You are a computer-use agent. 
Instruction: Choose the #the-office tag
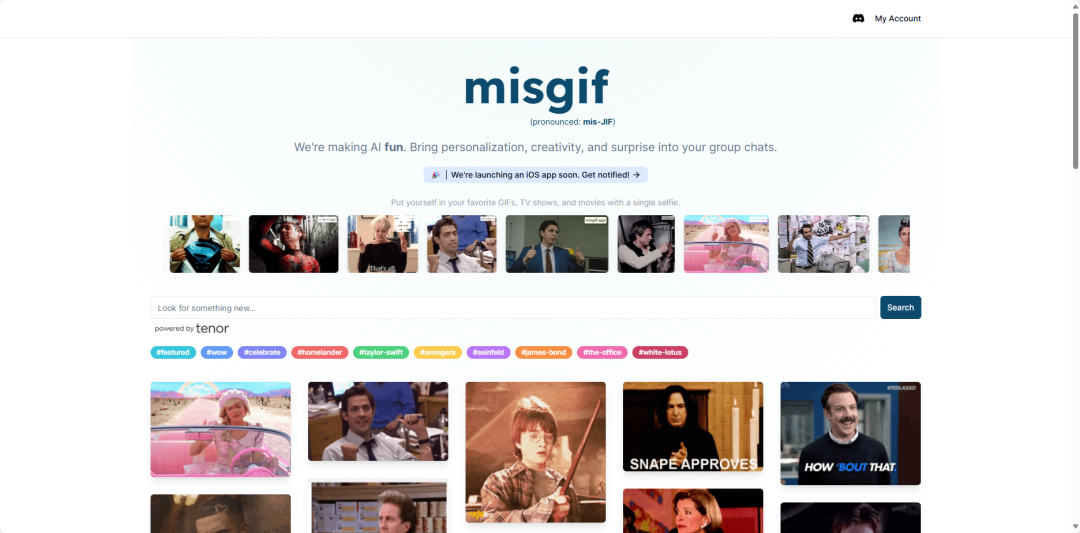pos(602,353)
